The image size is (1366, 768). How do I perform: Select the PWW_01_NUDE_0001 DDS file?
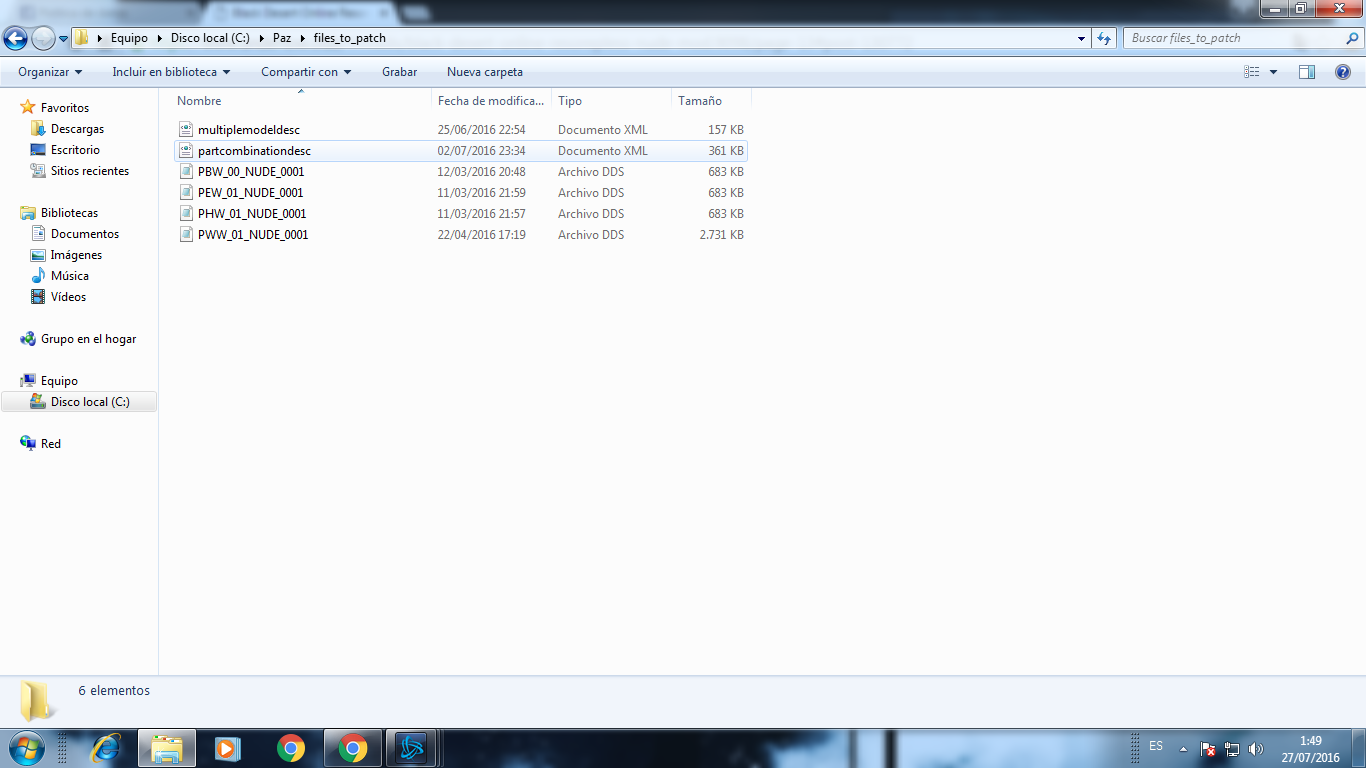(253, 235)
